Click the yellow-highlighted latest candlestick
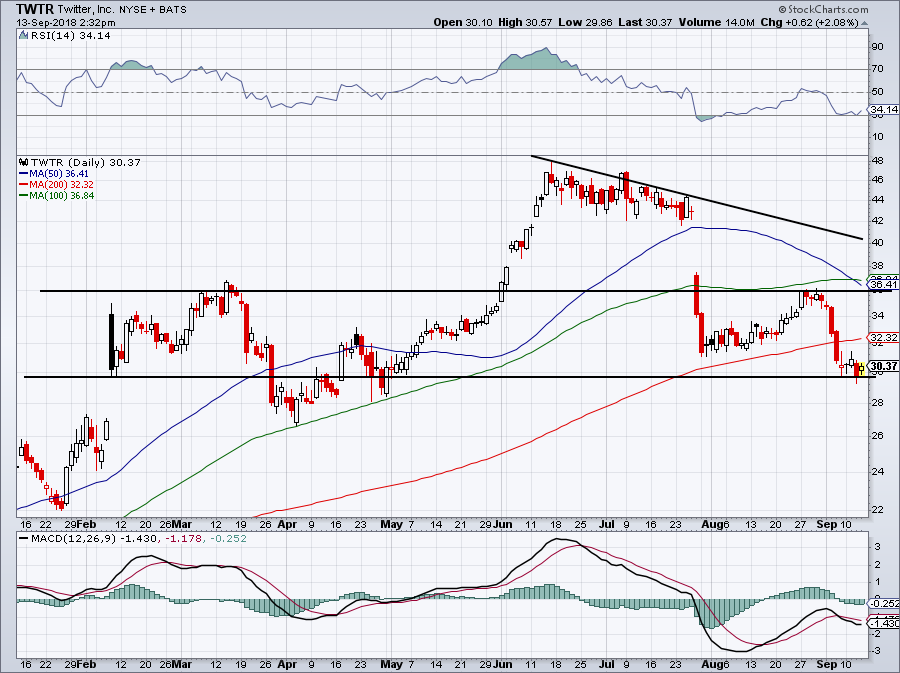This screenshot has height=673, width=900. point(862,368)
